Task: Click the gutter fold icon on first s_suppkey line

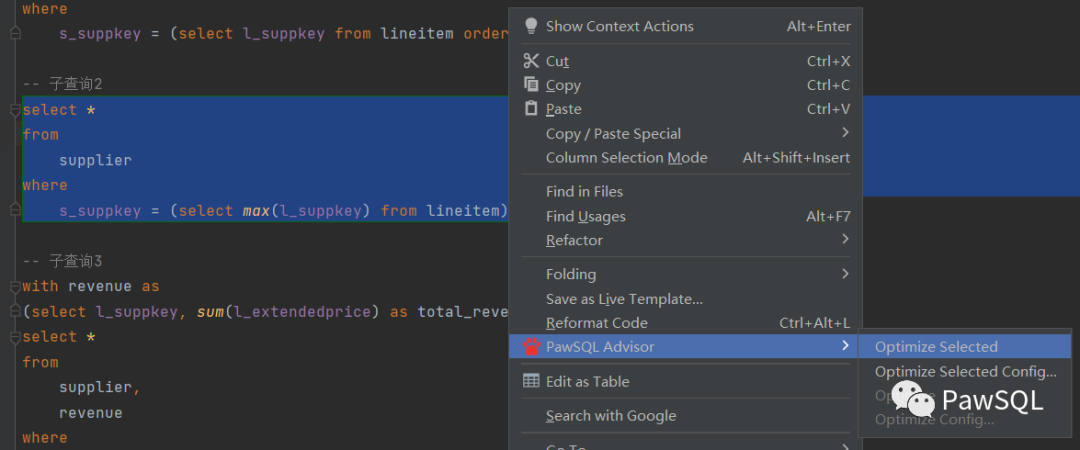Action: click(14, 33)
